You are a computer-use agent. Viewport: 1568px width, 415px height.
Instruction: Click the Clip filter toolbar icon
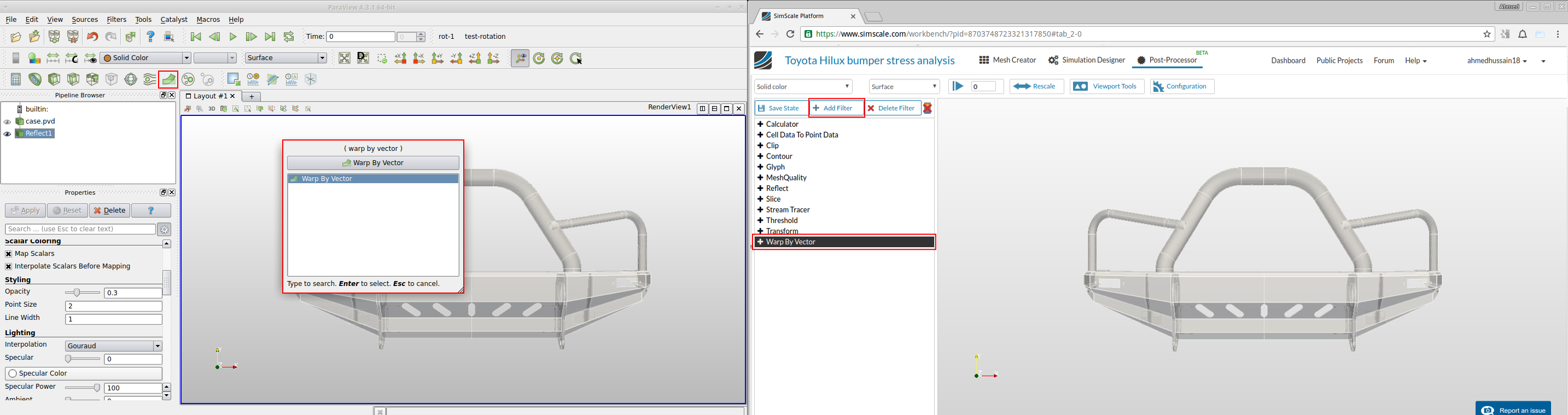coord(54,80)
